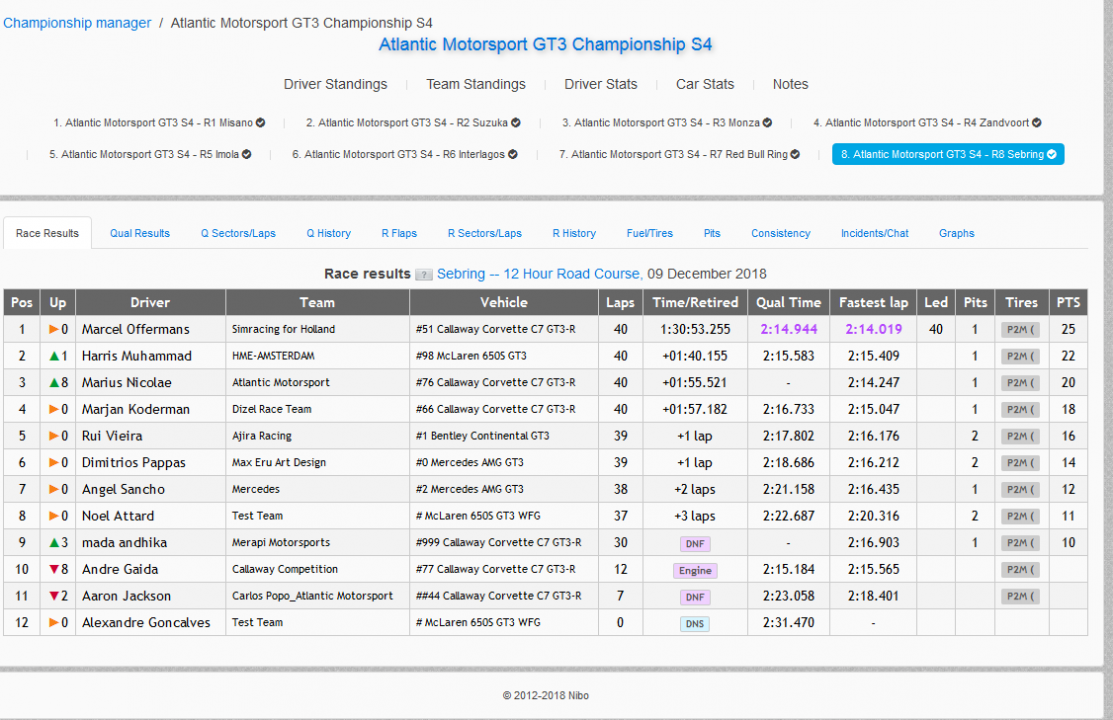This screenshot has width=1113, height=720.
Task: Open Driver Standings page
Action: coord(335,84)
